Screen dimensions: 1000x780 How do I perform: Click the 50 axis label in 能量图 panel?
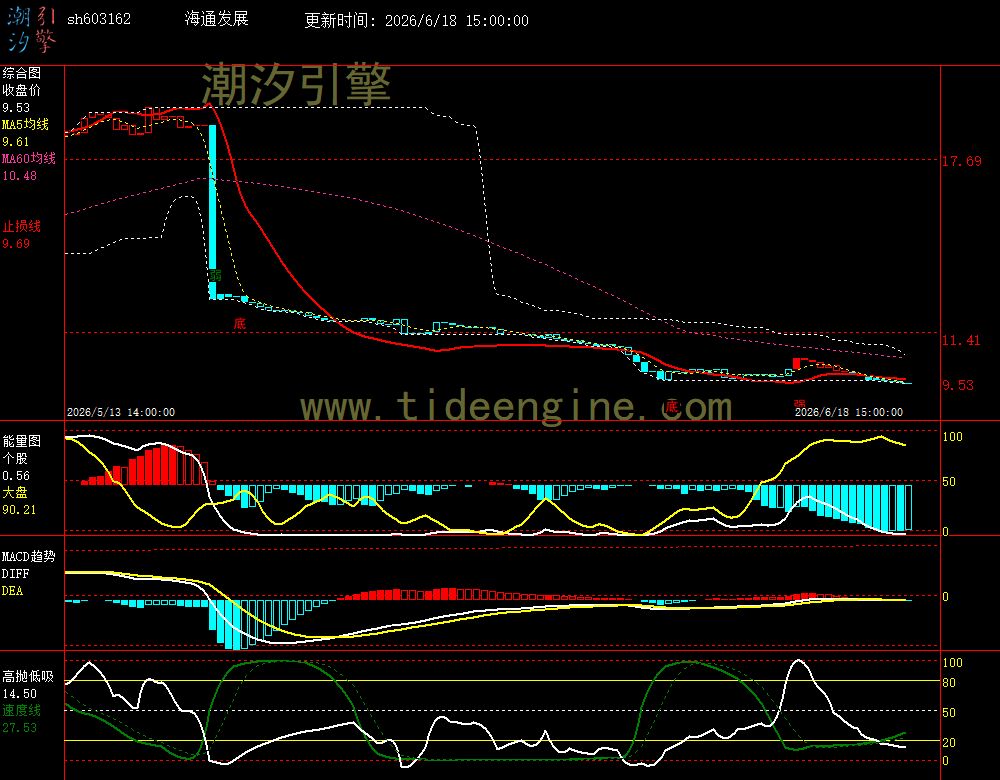(949, 482)
